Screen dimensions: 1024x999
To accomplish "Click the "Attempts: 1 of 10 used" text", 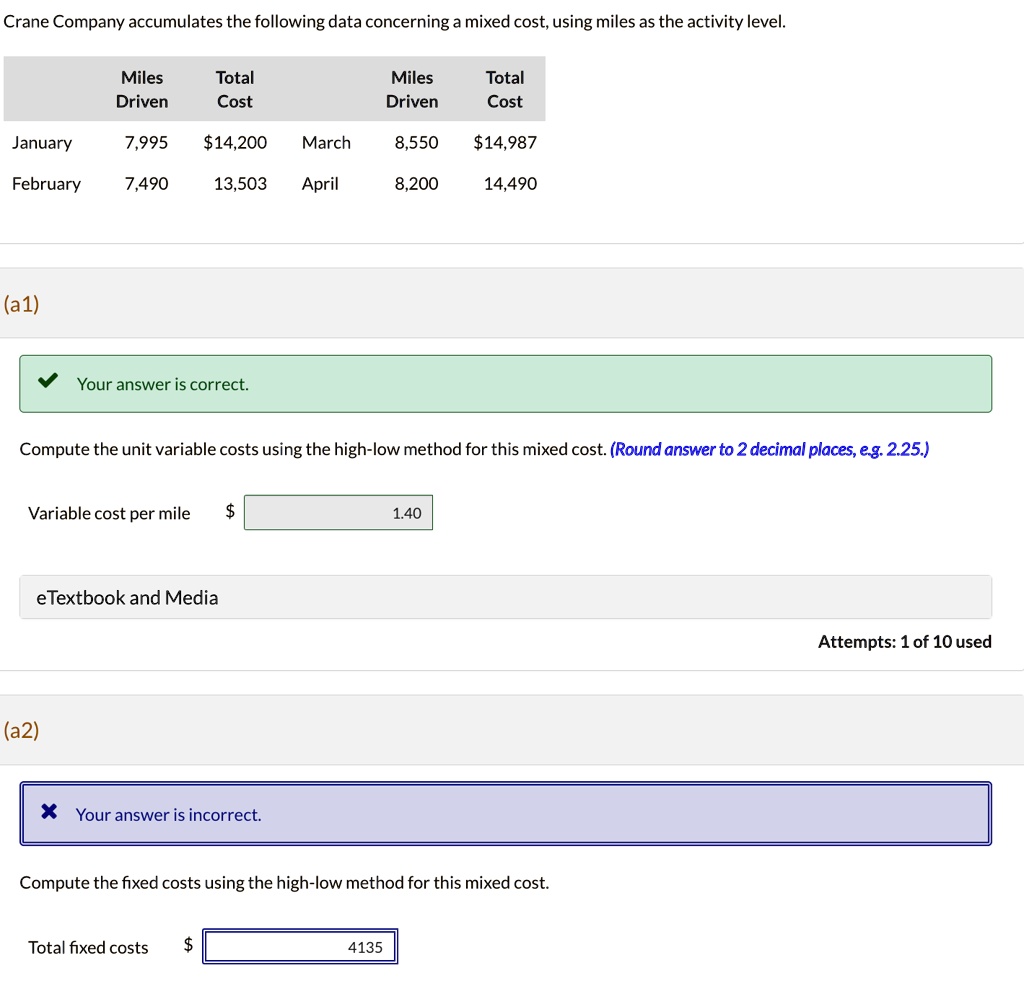I will (x=904, y=642).
